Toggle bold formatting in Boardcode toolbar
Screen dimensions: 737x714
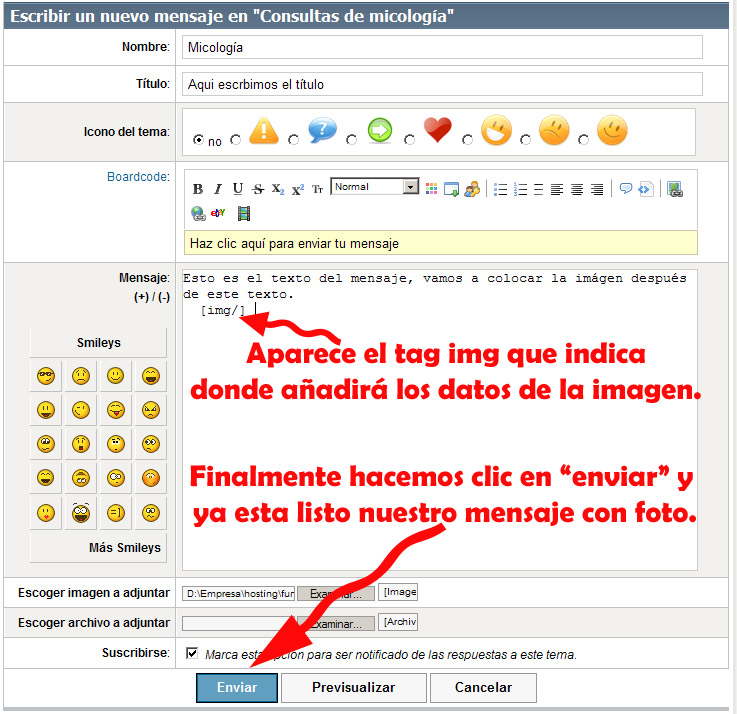coord(198,189)
